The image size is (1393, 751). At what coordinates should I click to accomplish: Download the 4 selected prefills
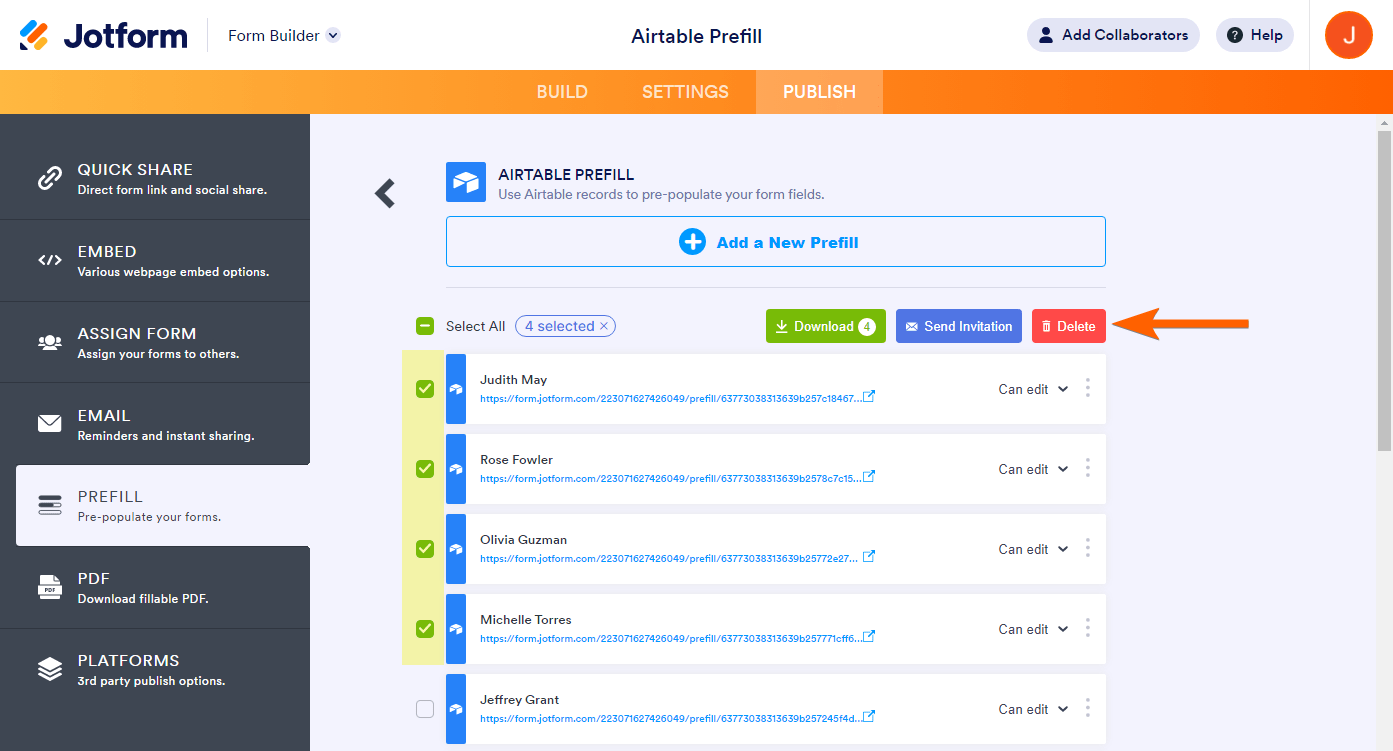pyautogui.click(x=826, y=326)
